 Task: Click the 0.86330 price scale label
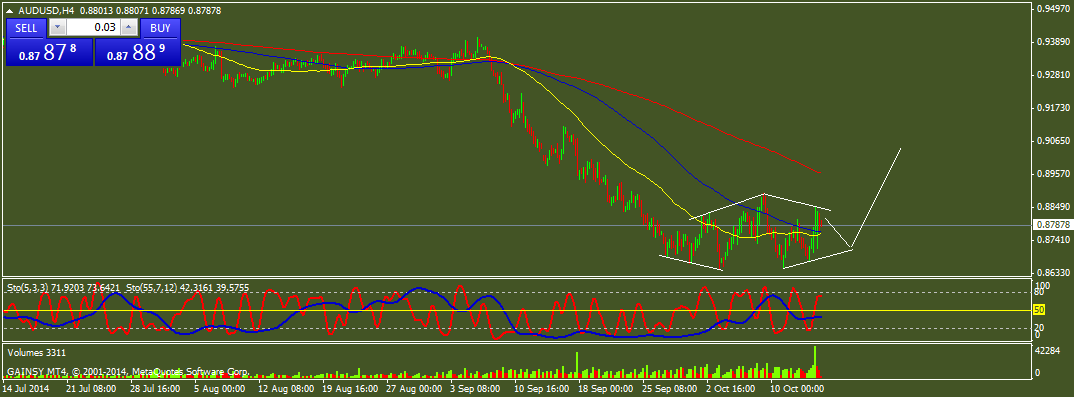pyautogui.click(x=1054, y=272)
